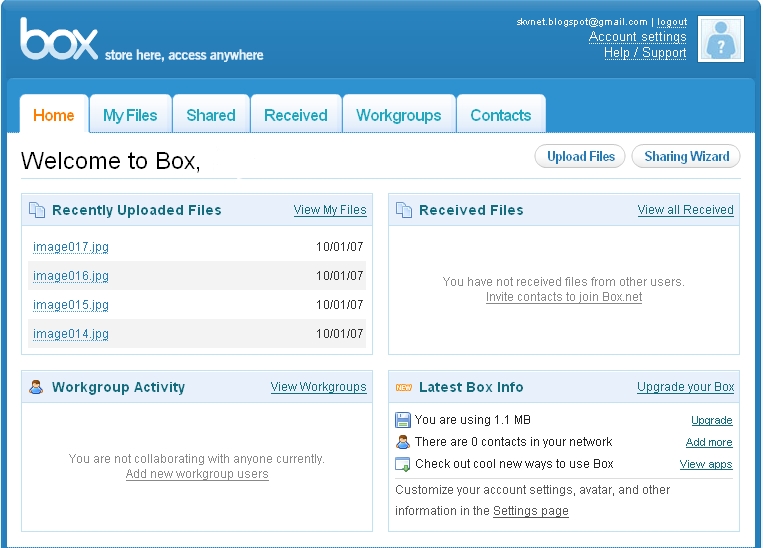The image size is (763, 548).
Task: Select the Received tab
Action: point(296,115)
